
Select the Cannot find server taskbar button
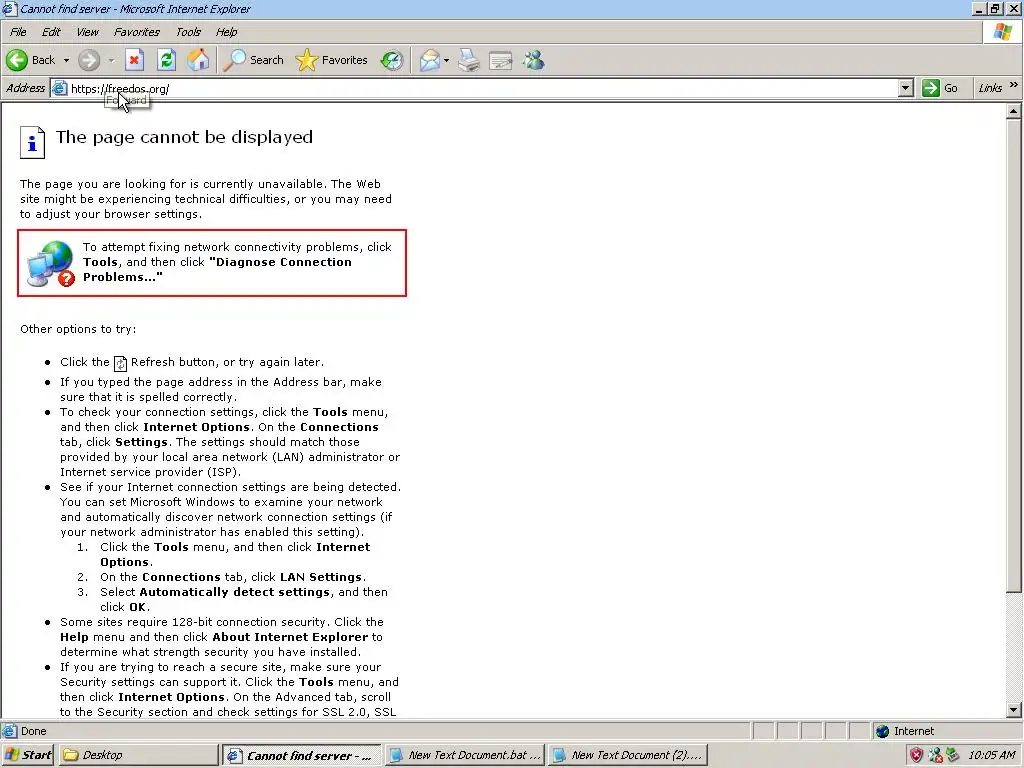coord(301,756)
